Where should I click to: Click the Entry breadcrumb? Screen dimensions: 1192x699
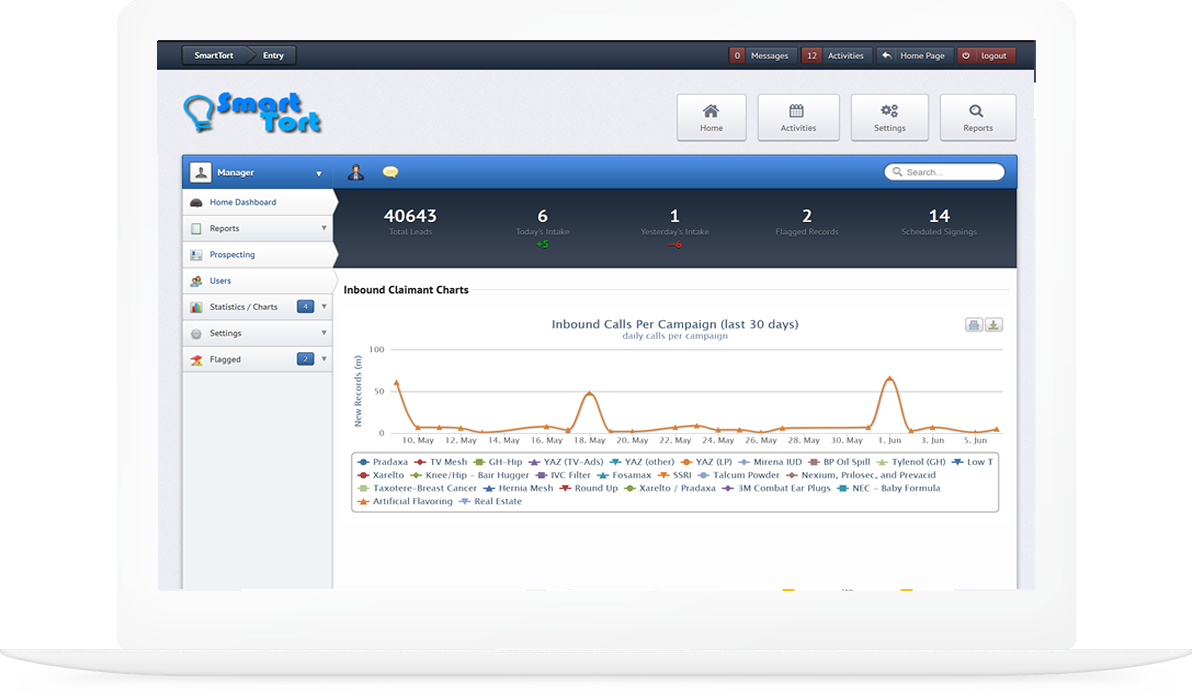tap(273, 56)
